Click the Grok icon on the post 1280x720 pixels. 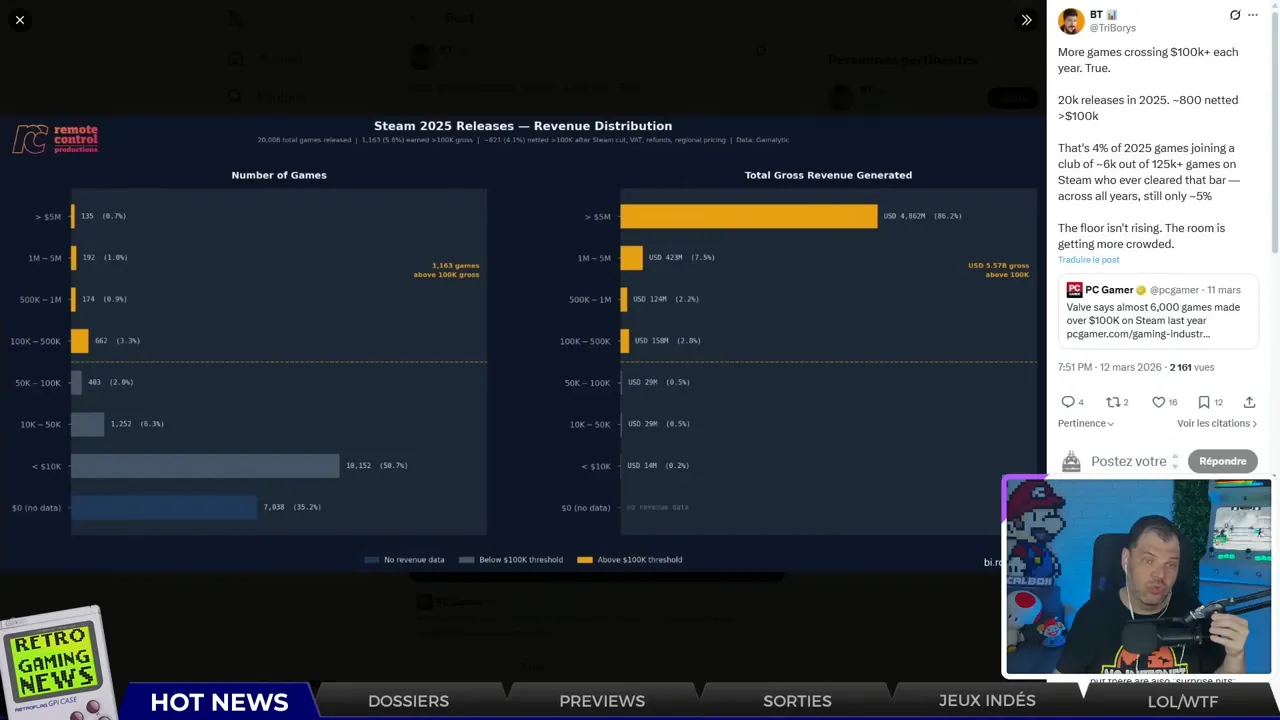tap(1235, 15)
